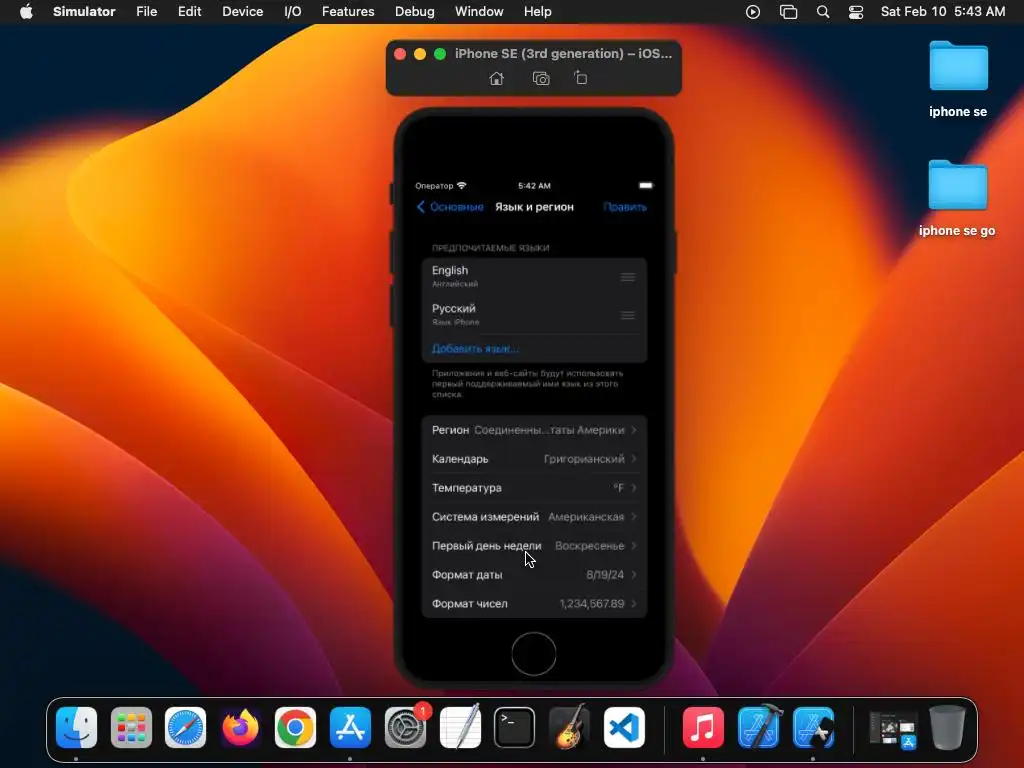Open Terminal from the Dock
The image size is (1024, 768).
515,727
